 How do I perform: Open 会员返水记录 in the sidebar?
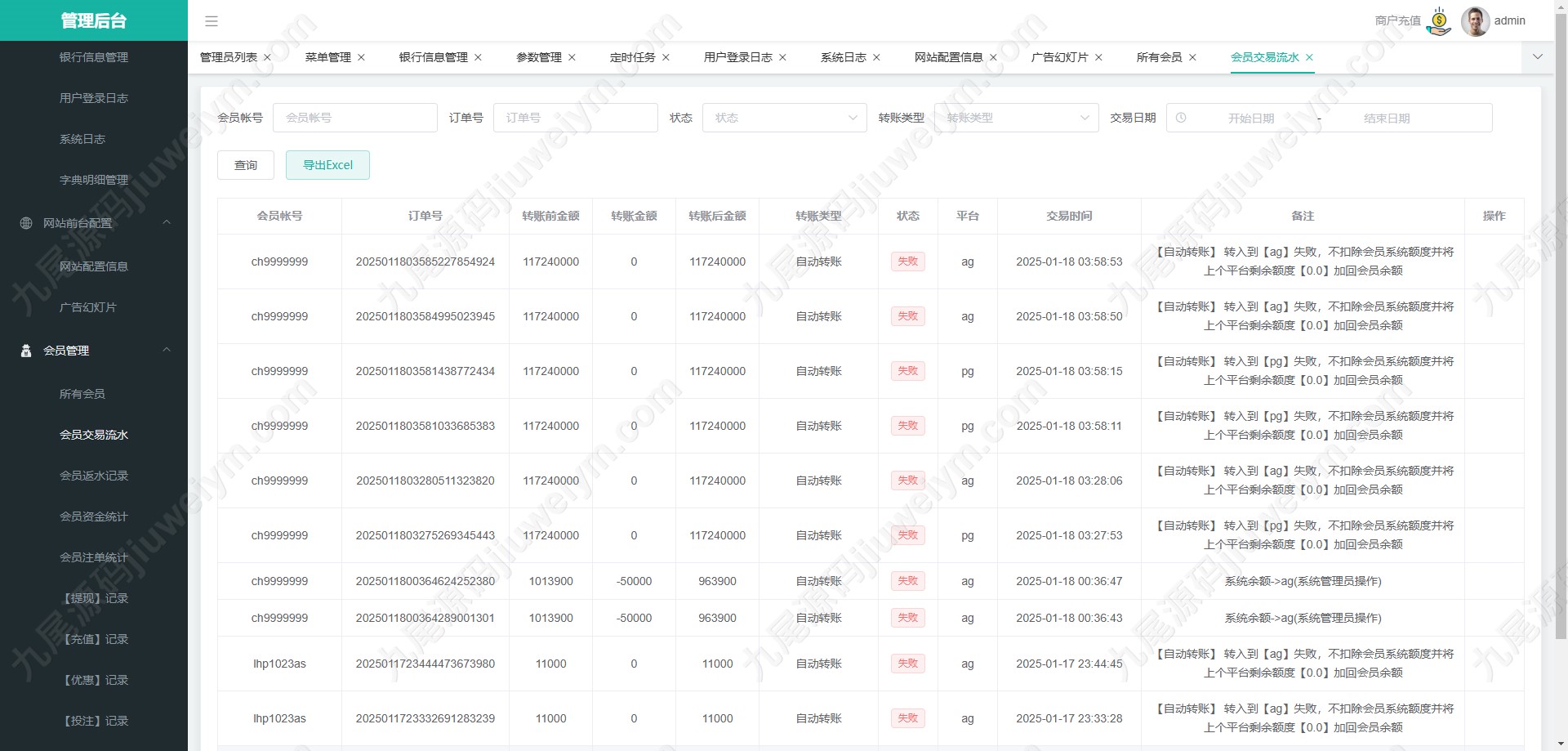tap(94, 476)
